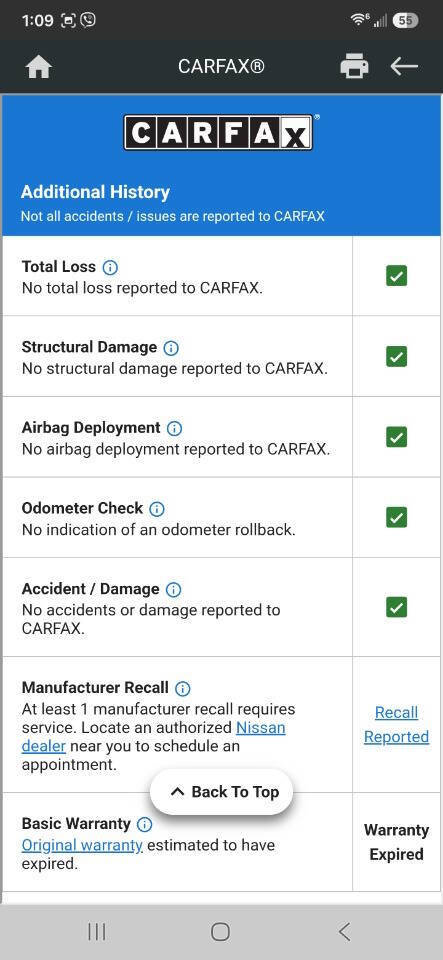Open the Recall Reported link
The image size is (443, 960).
tap(396, 725)
